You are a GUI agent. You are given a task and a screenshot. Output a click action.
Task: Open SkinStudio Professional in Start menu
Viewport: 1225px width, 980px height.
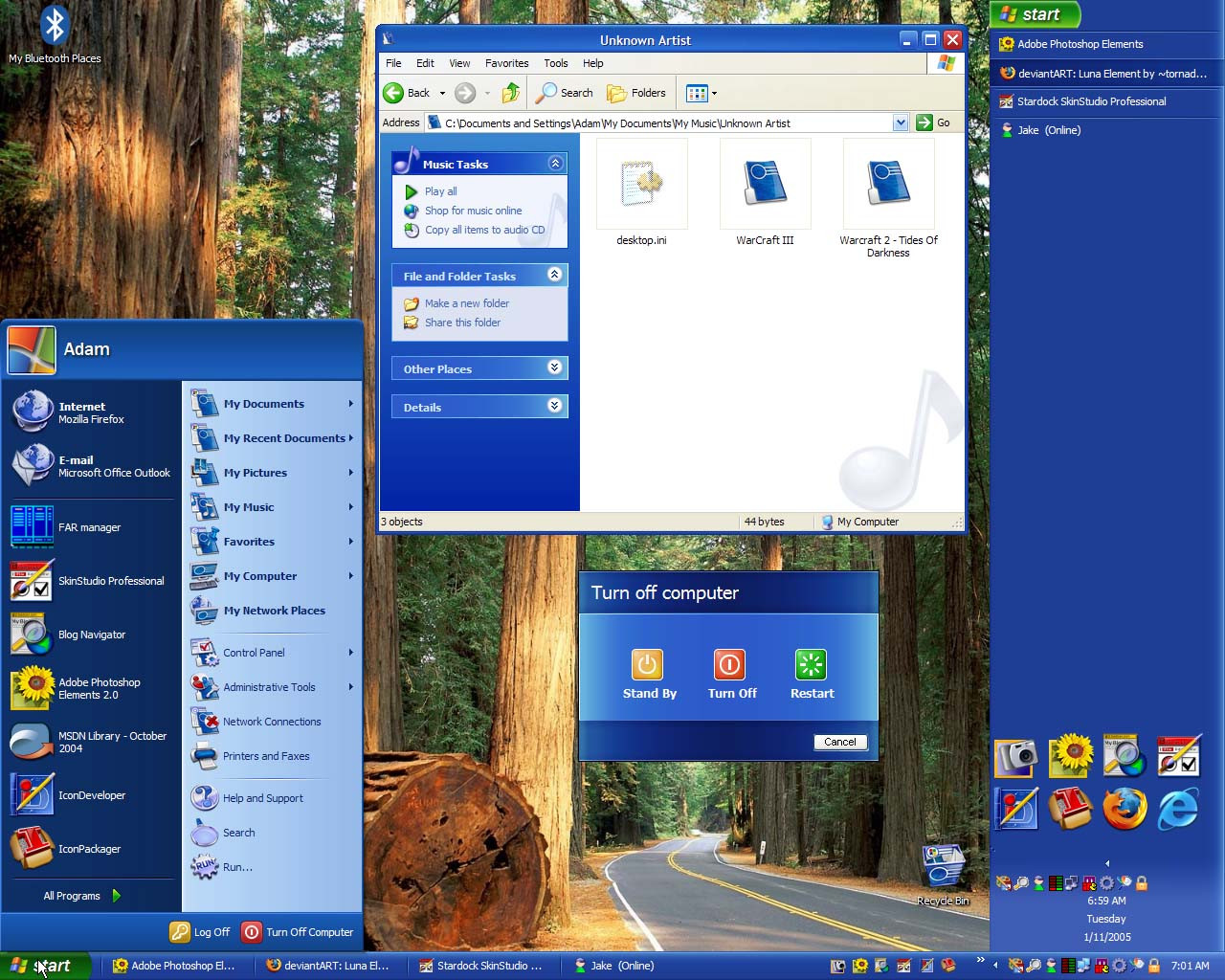[92, 581]
